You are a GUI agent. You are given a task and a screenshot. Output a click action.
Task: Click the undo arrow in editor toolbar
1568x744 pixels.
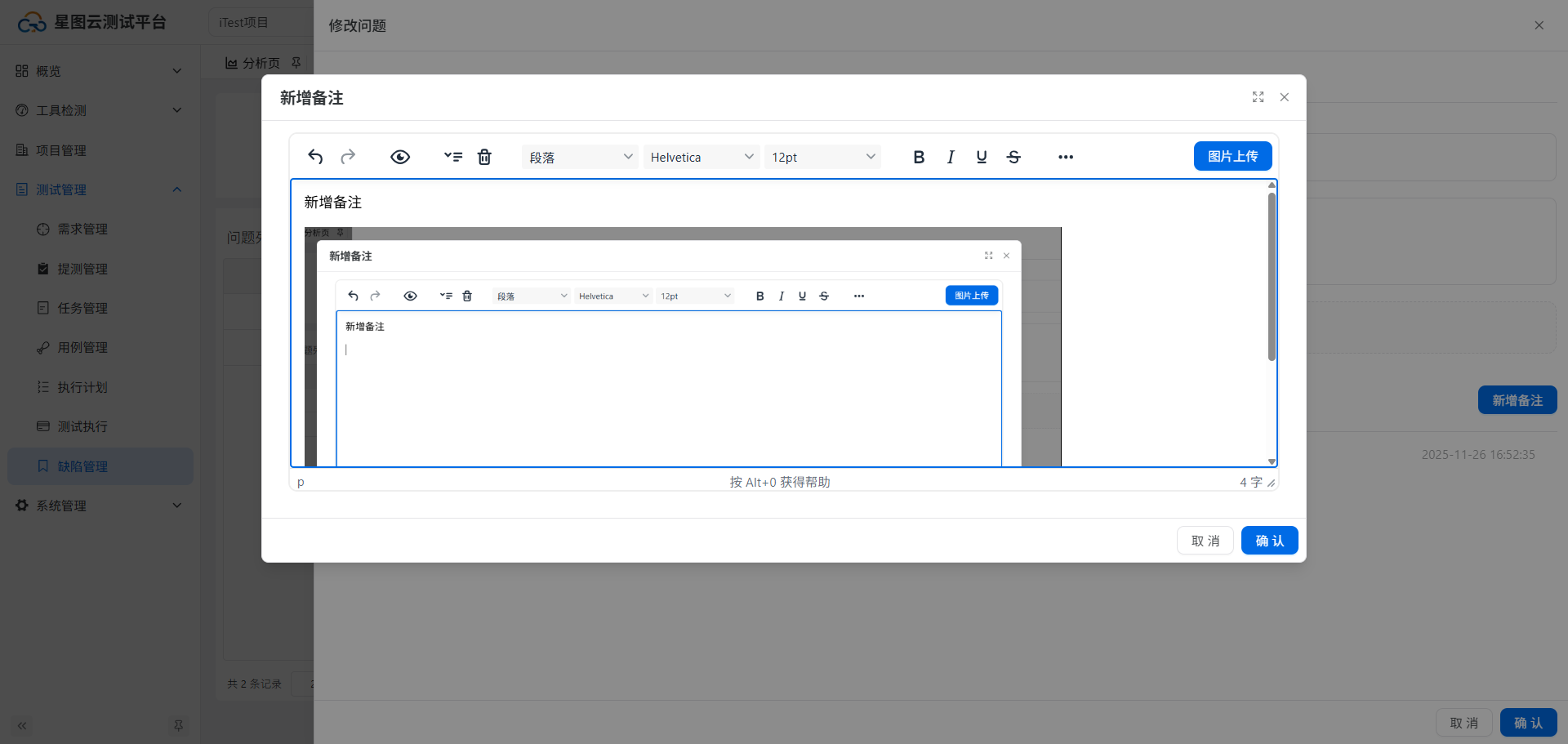(315, 157)
